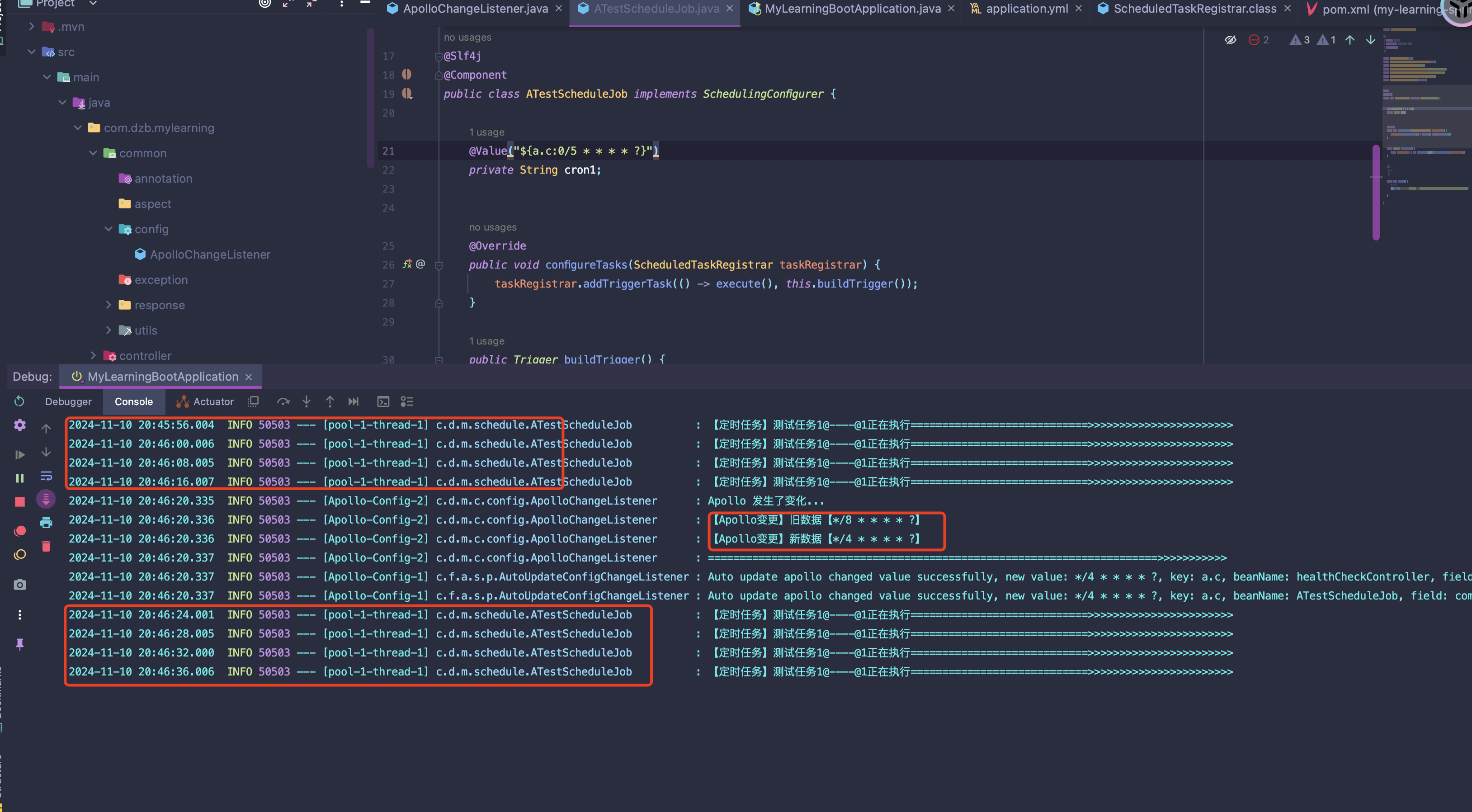The width and height of the screenshot is (1472, 812).
Task: Click Step Into debug icon
Action: pyautogui.click(x=306, y=402)
